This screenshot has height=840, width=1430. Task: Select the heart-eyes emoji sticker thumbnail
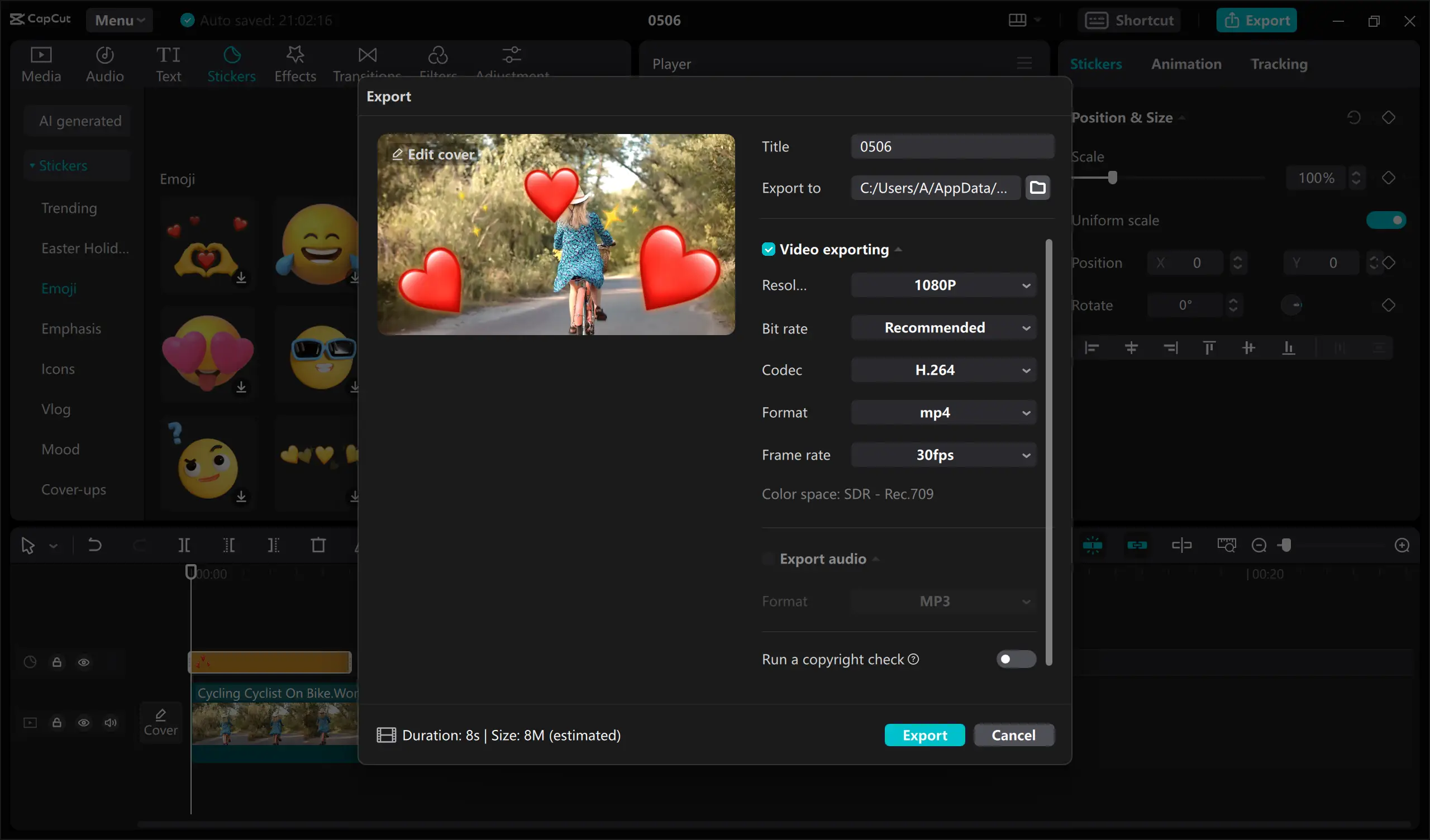208,353
